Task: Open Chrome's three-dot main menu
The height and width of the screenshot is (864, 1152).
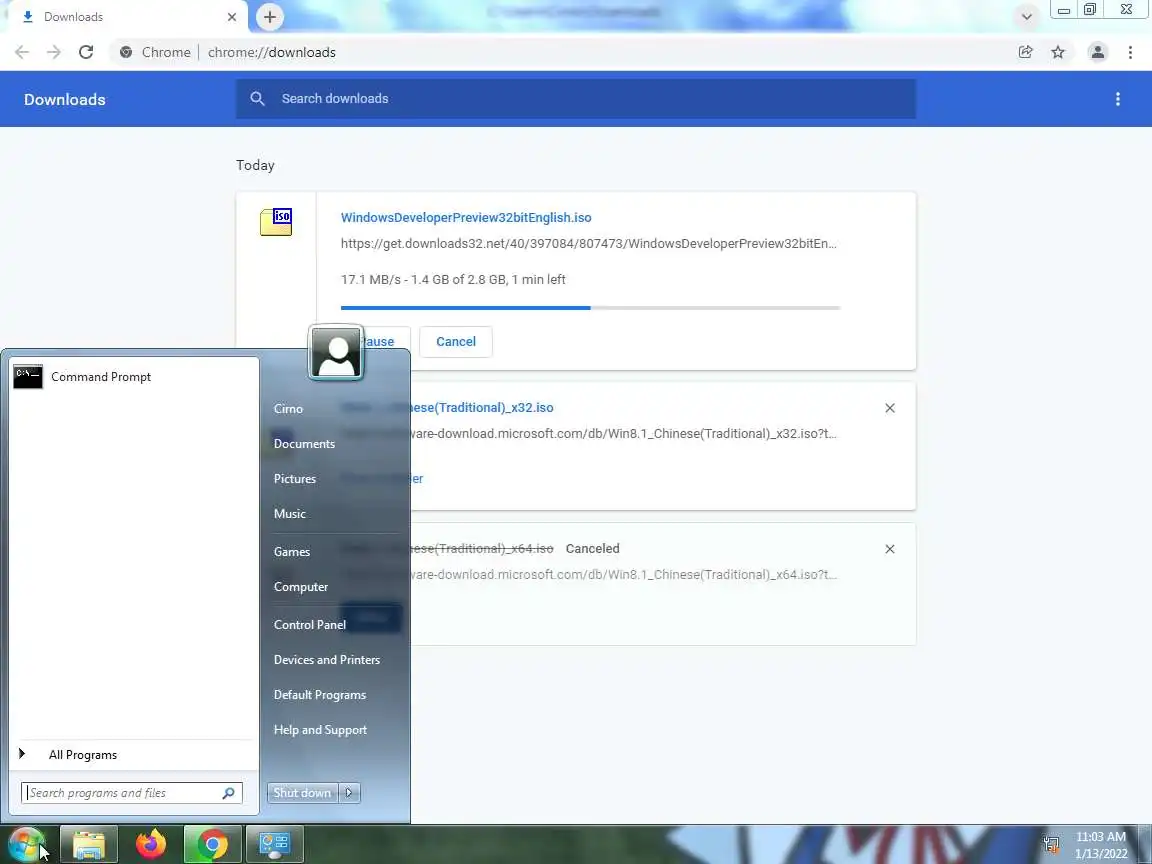Action: pyautogui.click(x=1130, y=52)
